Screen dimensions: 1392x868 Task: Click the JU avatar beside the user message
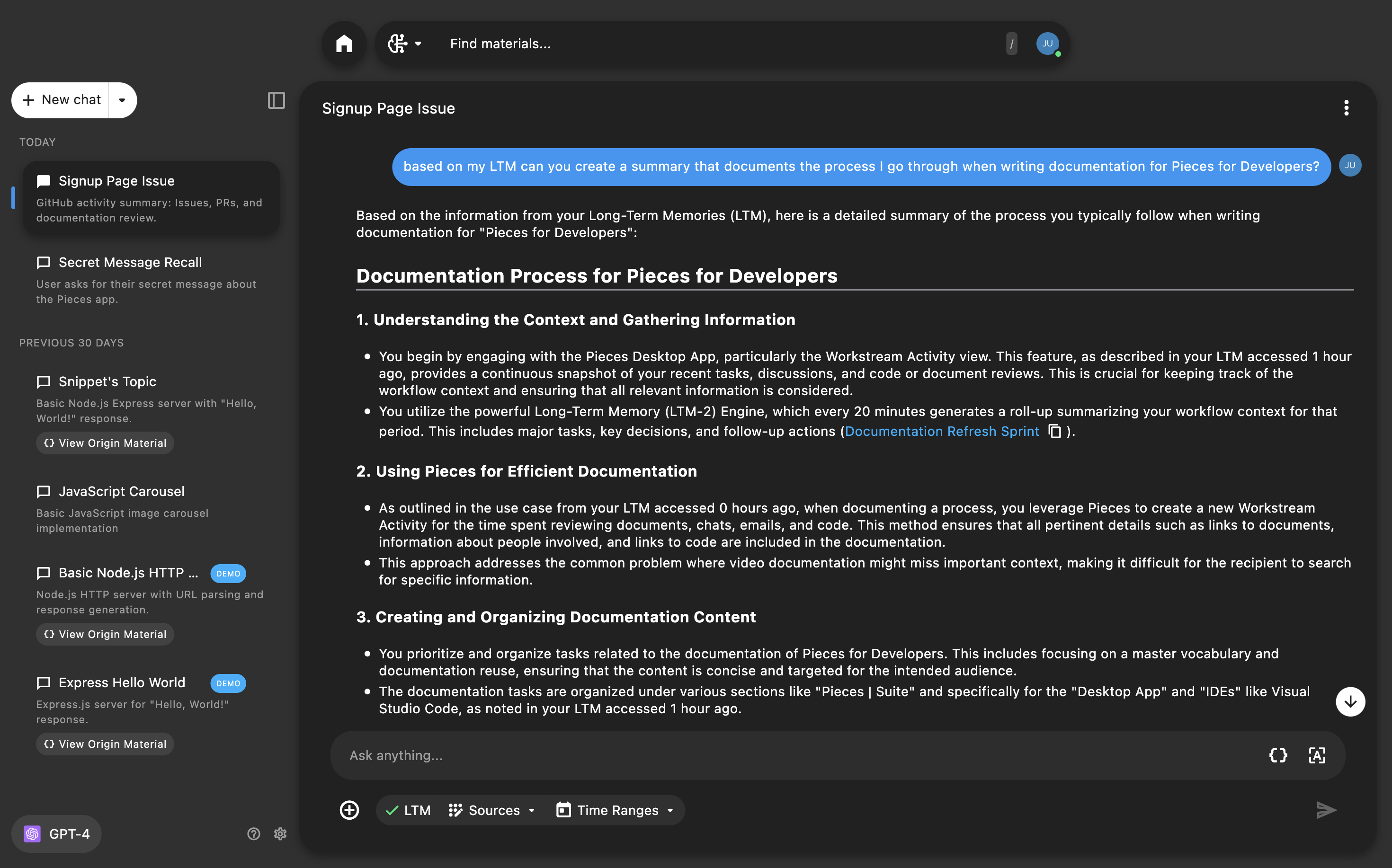point(1350,165)
